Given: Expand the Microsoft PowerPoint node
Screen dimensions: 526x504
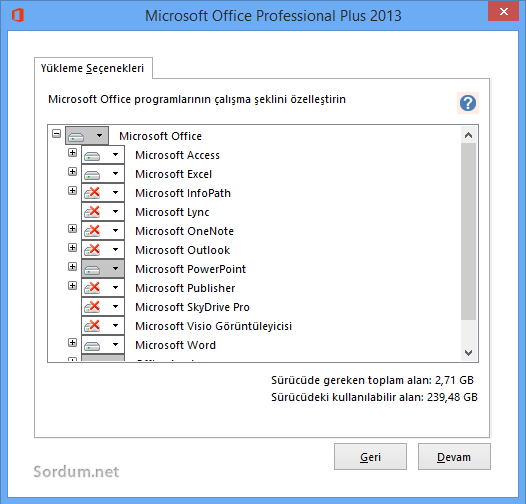Looking at the screenshot, I should click(x=72, y=266).
